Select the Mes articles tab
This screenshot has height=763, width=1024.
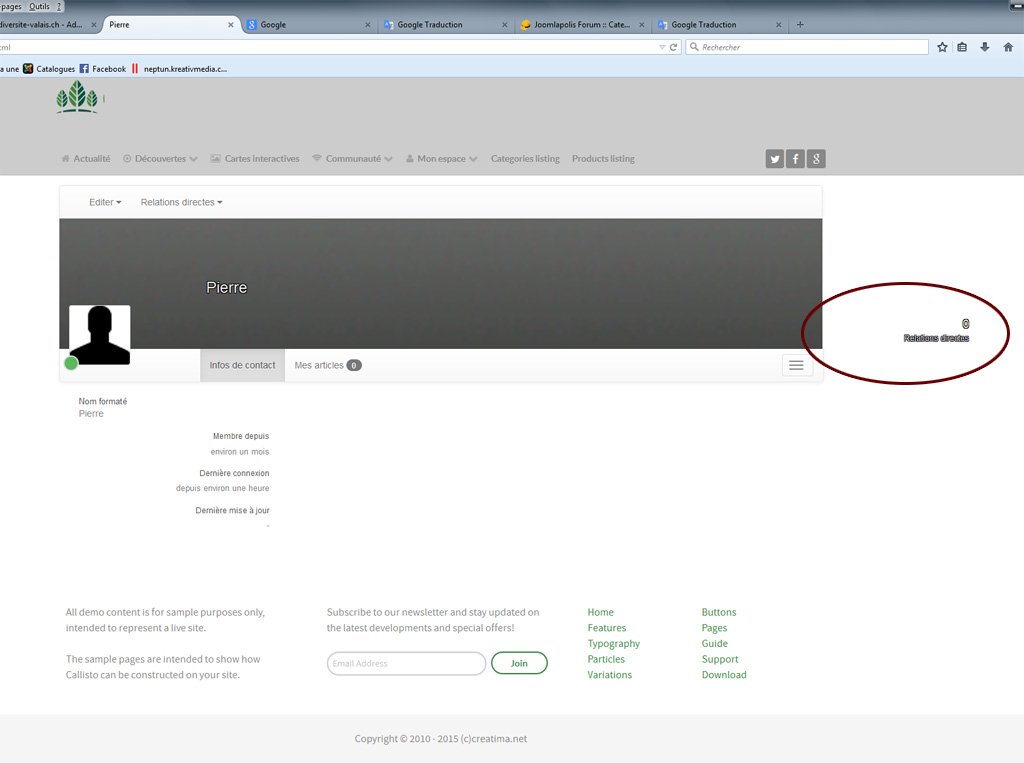pyautogui.click(x=328, y=365)
